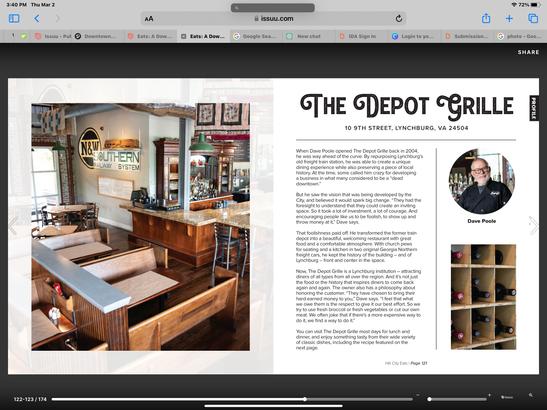
Task: Go to the previous page with left arrow
Action: [x=13, y=225]
